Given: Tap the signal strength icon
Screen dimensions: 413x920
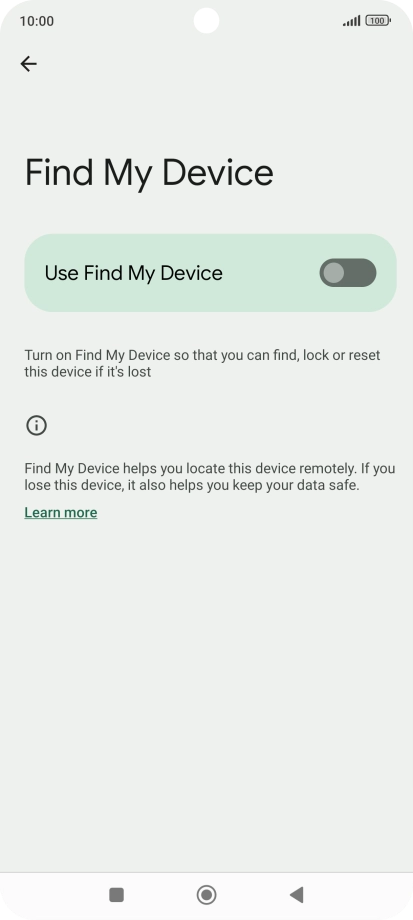Looking at the screenshot, I should click(351, 21).
